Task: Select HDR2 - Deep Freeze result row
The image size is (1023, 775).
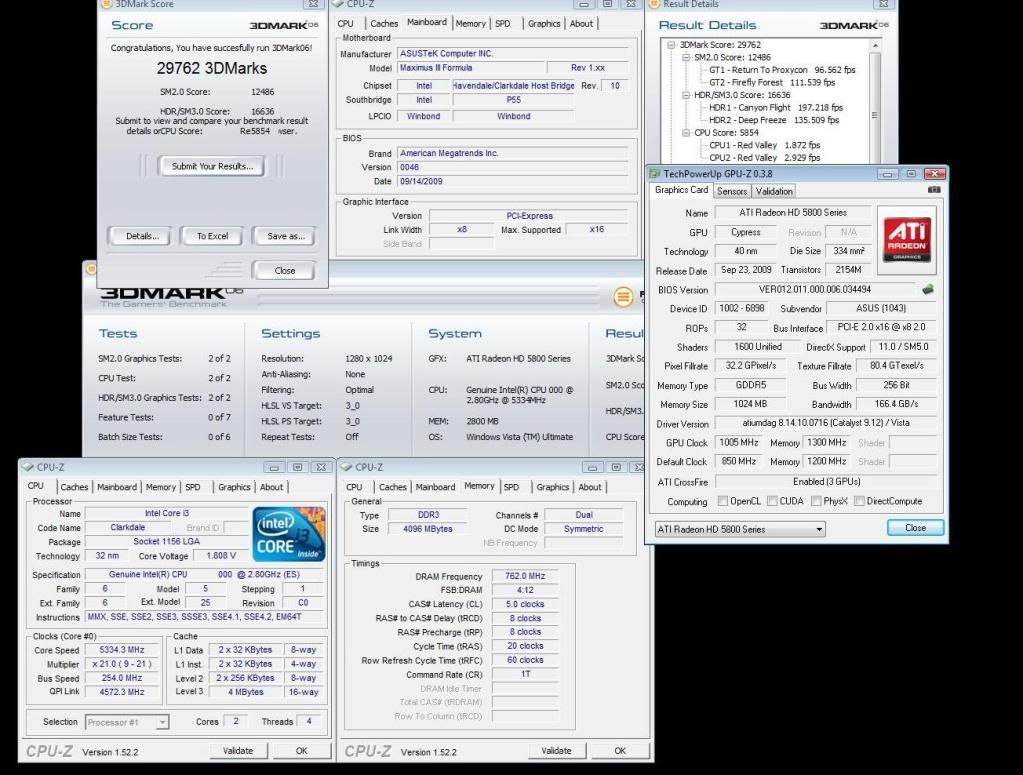Action: 774,120
